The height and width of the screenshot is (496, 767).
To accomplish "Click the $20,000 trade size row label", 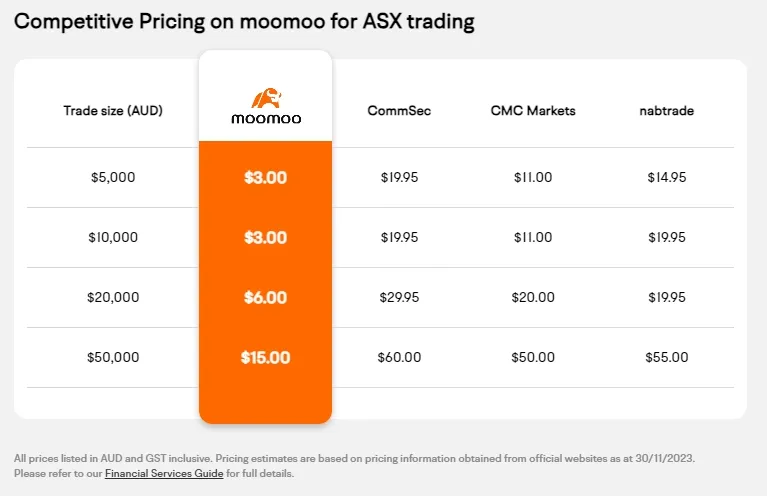I will [113, 297].
